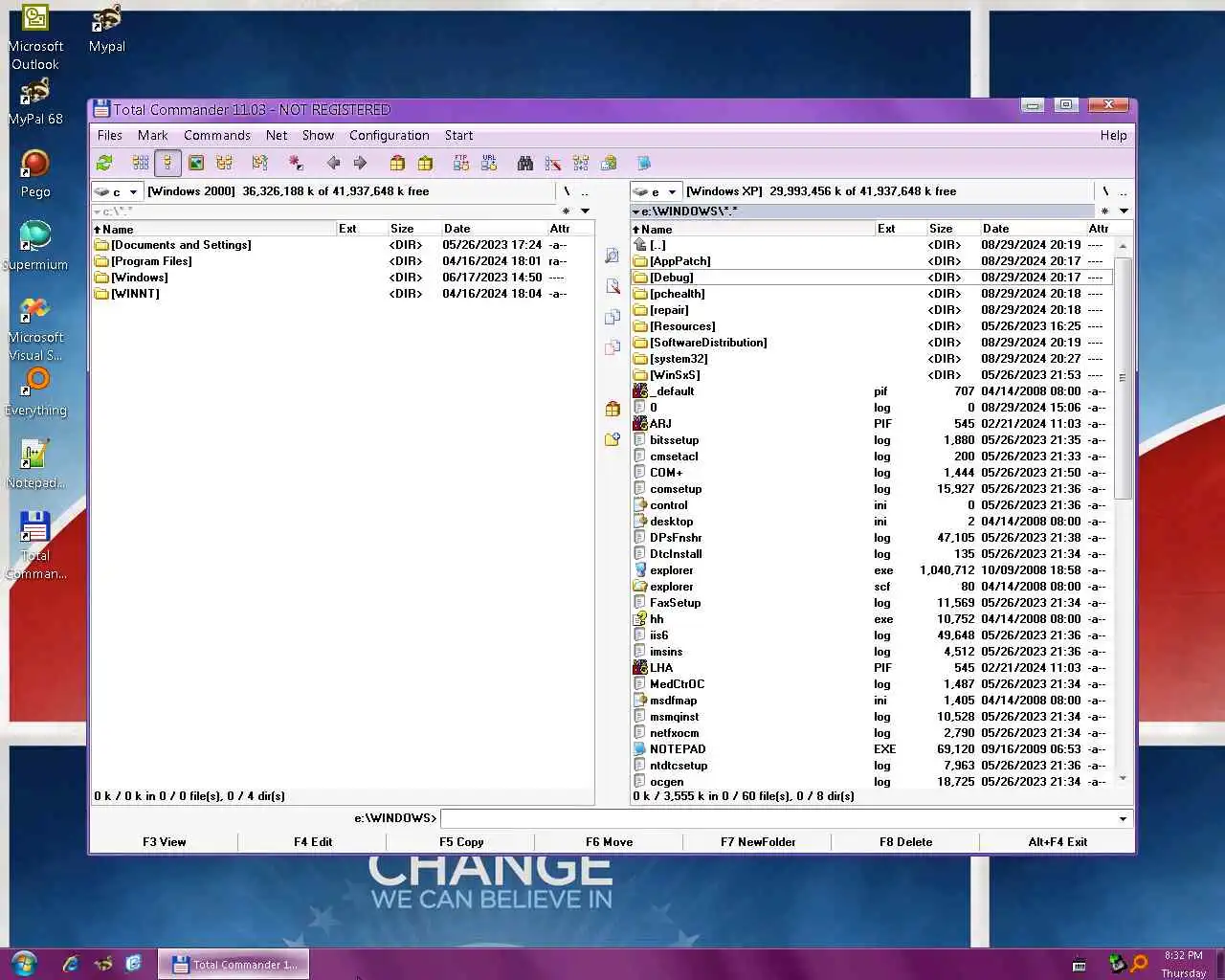Click the clipboard copy names toolbar icon
The width and height of the screenshot is (1225, 980).
(609, 163)
